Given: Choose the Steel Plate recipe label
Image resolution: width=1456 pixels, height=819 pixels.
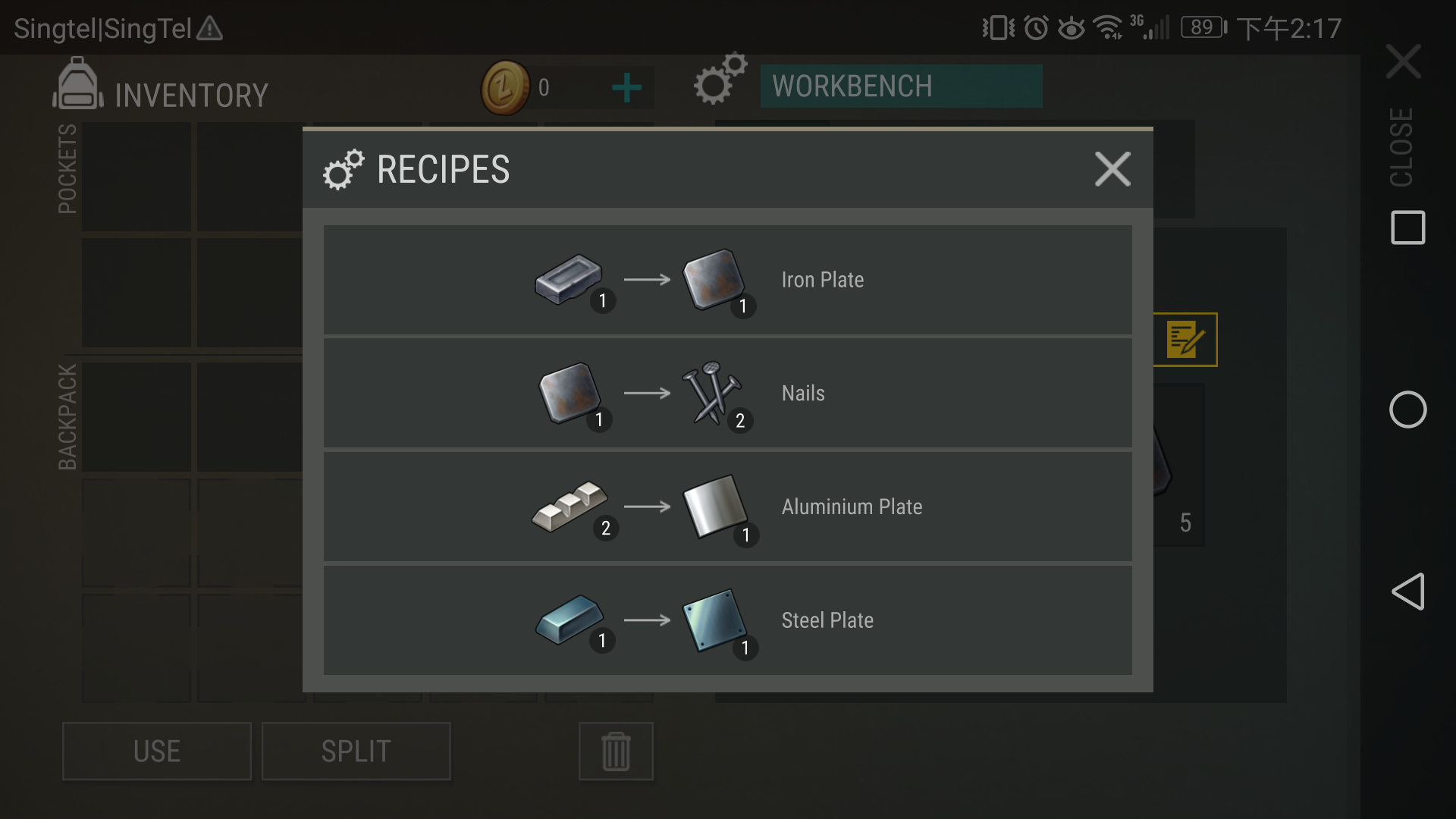Looking at the screenshot, I should point(827,620).
